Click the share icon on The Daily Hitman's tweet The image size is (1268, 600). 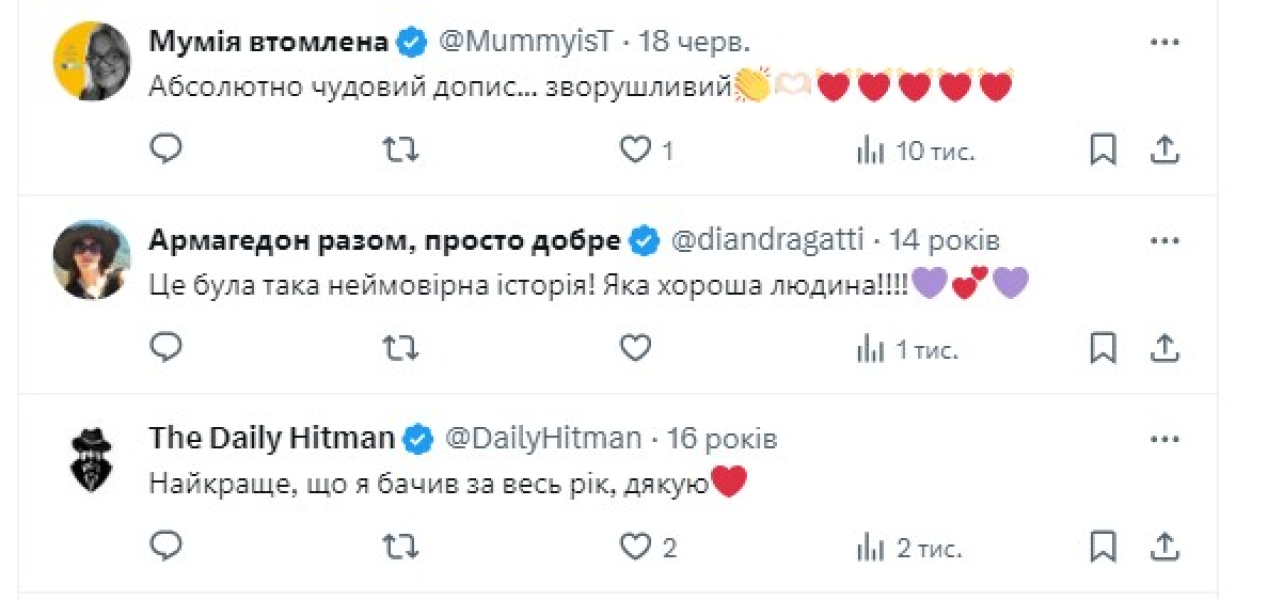pos(1163,548)
